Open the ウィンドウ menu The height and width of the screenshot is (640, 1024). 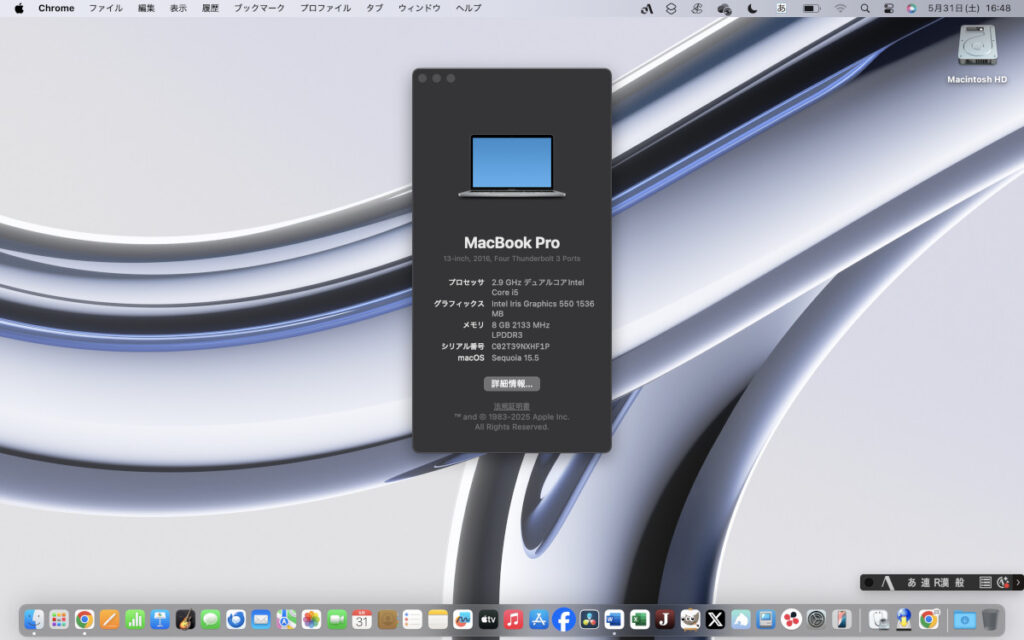(419, 8)
